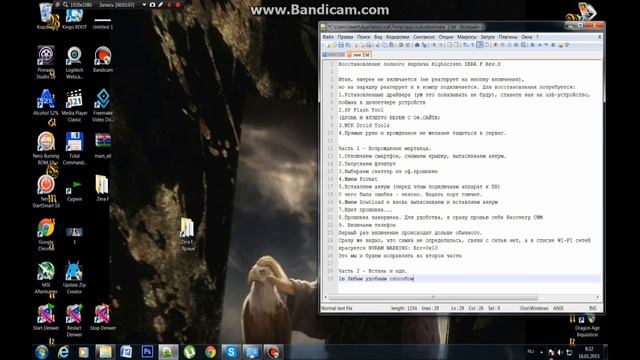
Task: Open the Файл menu in Notepad++
Action: pyautogui.click(x=328, y=37)
